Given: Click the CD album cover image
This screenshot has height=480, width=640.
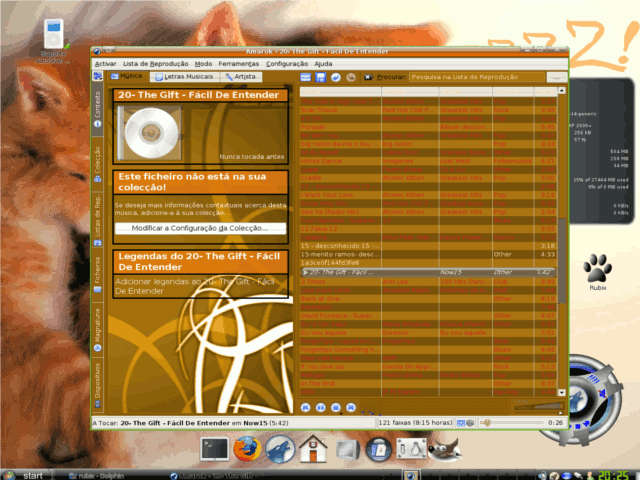Looking at the screenshot, I should tap(149, 133).
